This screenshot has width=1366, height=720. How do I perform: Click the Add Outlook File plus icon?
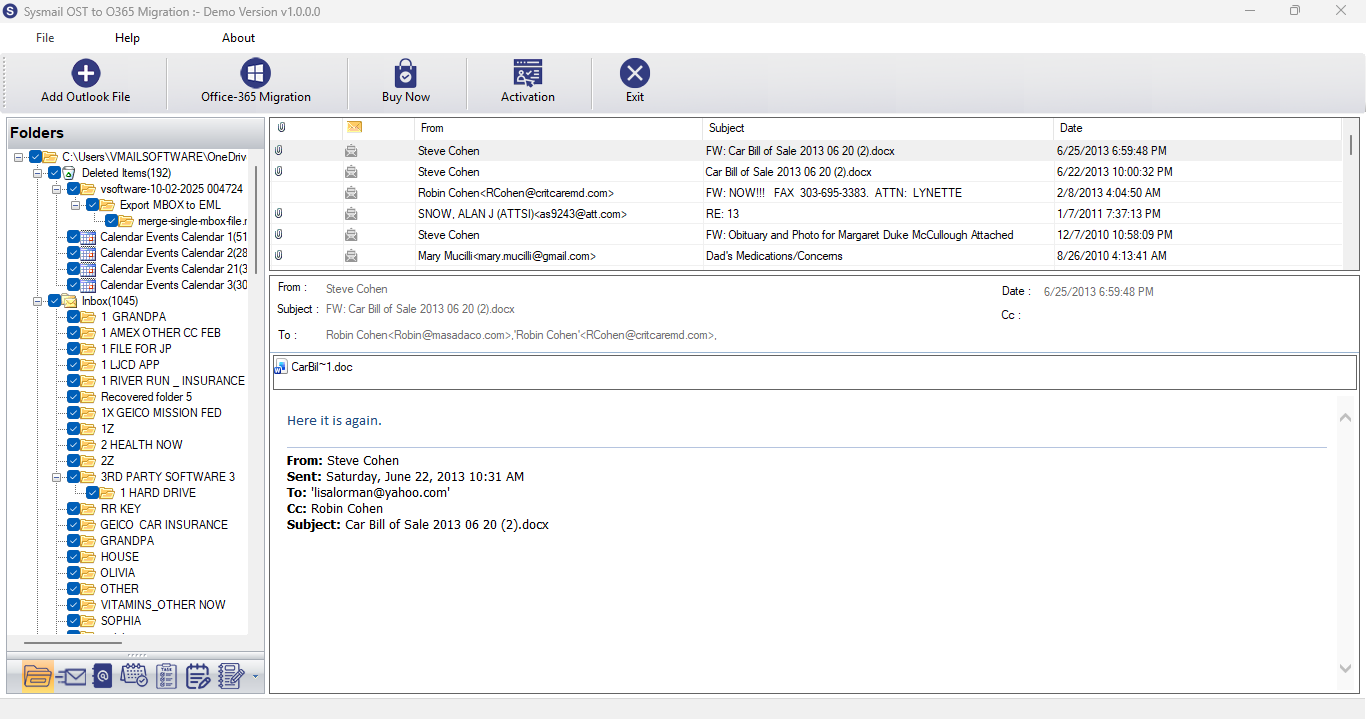86,73
